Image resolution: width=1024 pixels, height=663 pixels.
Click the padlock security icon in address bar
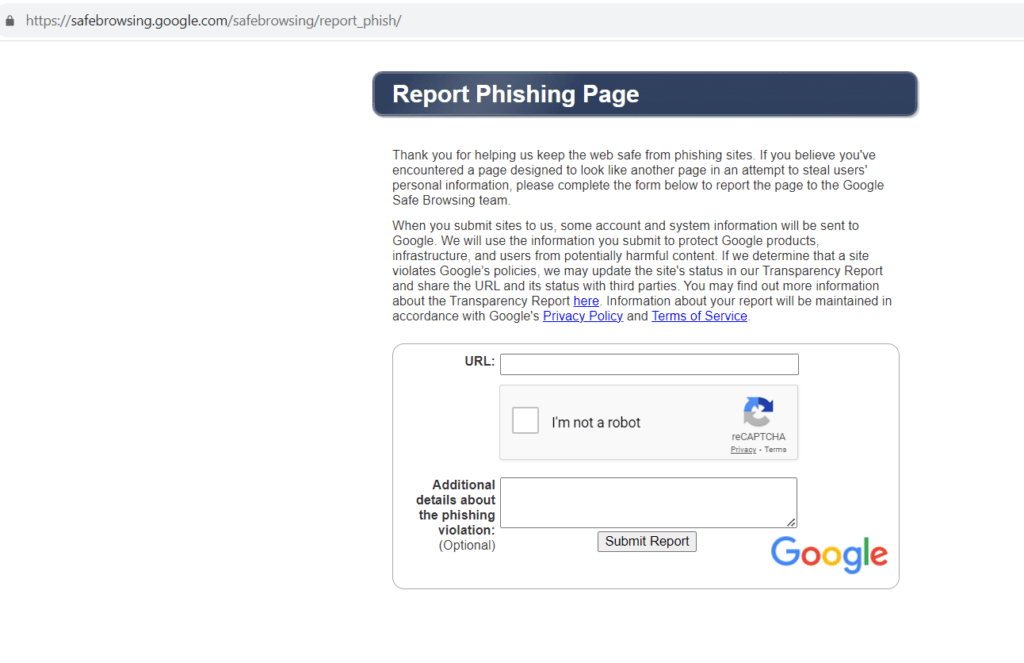pyautogui.click(x=10, y=19)
